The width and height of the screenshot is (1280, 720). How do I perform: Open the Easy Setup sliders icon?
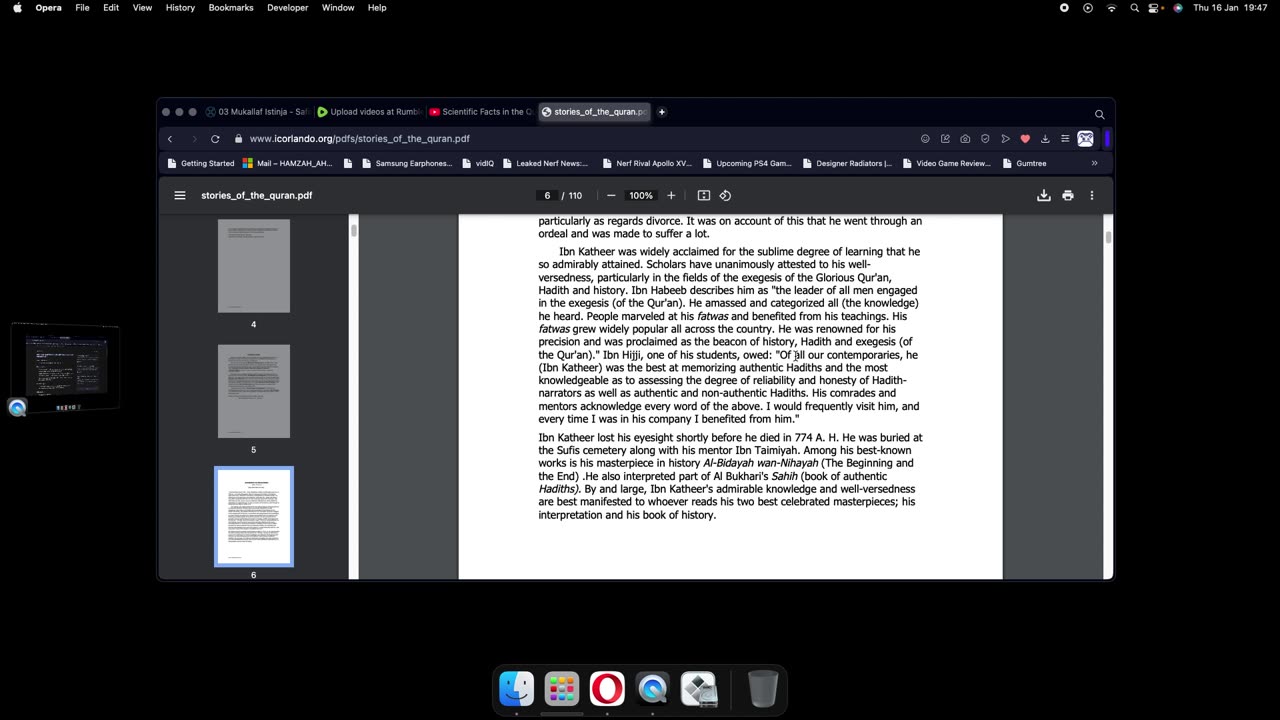1065,139
